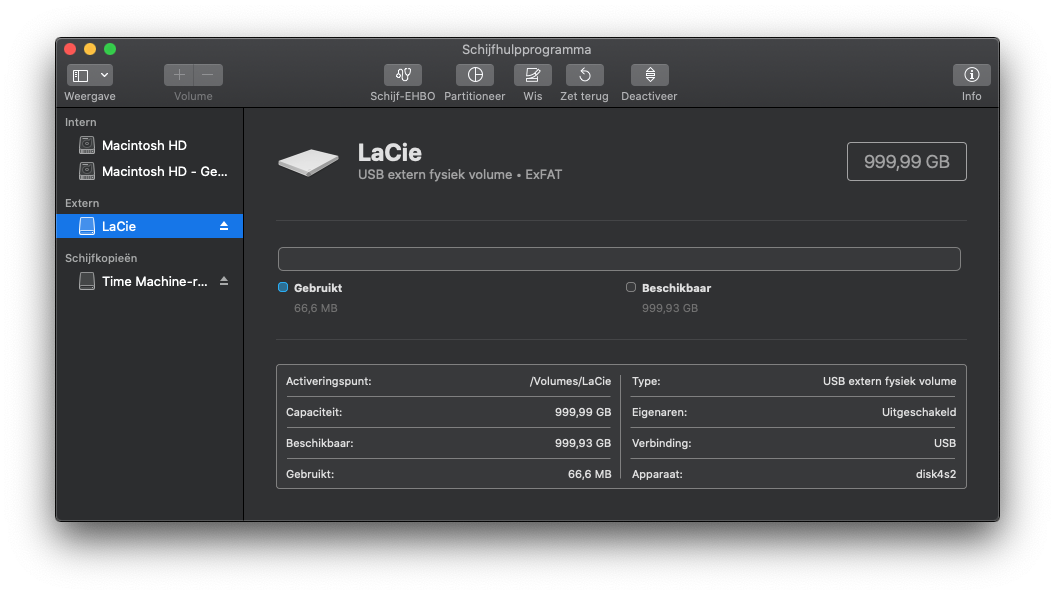The height and width of the screenshot is (595, 1055).
Task: Click the window title Schijfhulpprogramma
Action: point(527,50)
